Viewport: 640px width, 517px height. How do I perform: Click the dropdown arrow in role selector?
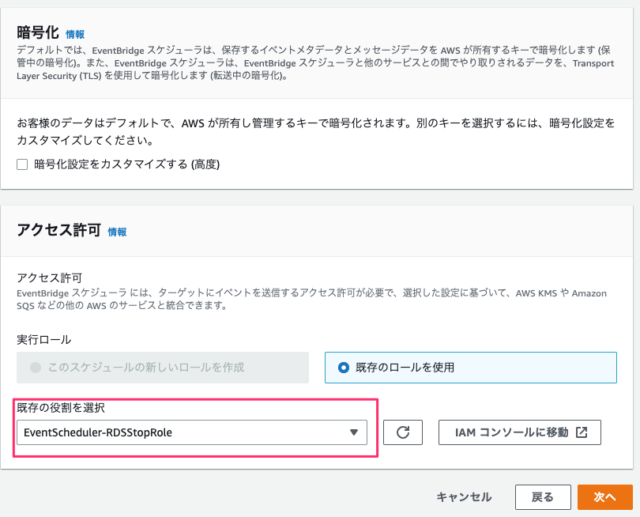point(354,432)
